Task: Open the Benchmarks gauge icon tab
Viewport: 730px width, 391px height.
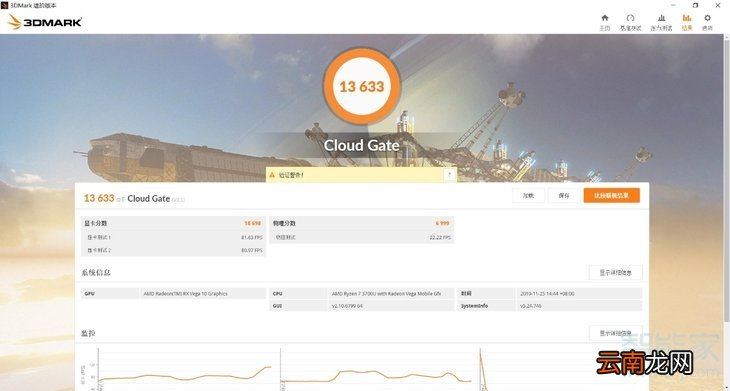Action: pyautogui.click(x=630, y=18)
